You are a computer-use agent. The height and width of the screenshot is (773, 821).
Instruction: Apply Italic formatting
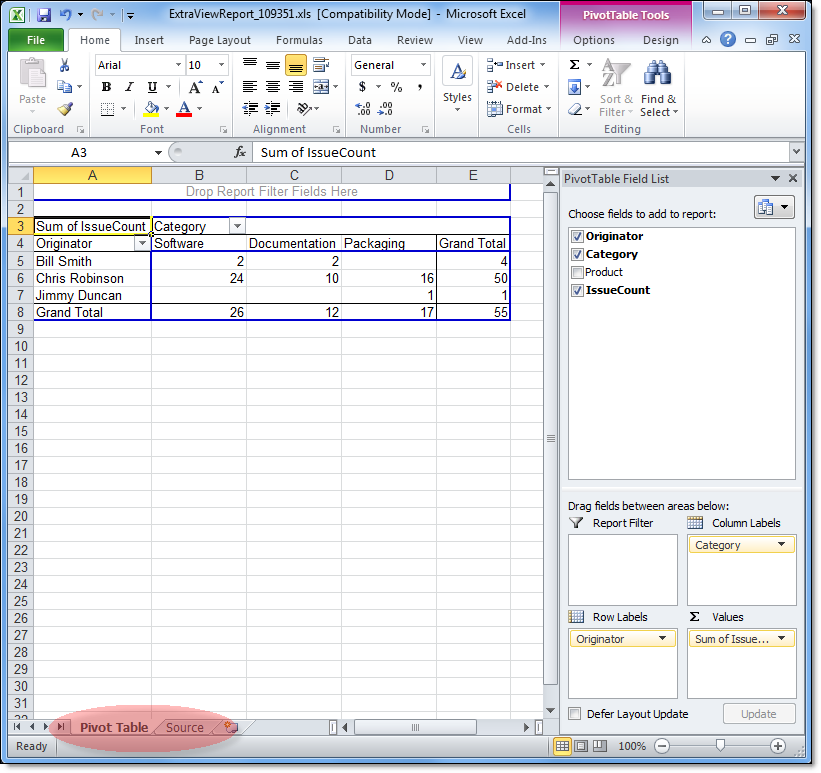129,87
